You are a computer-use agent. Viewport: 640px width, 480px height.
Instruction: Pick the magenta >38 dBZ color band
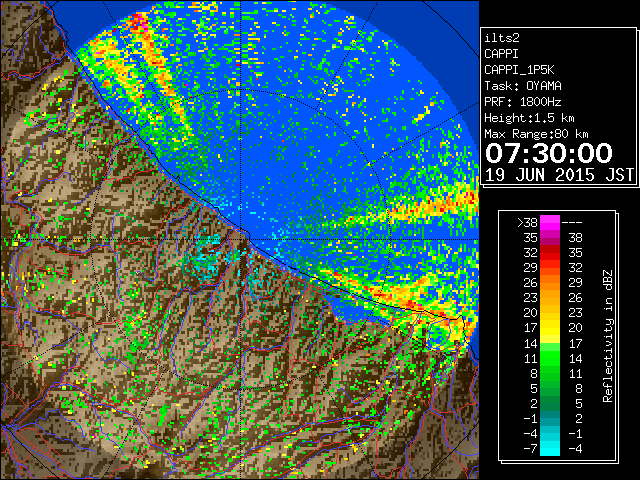coord(550,223)
